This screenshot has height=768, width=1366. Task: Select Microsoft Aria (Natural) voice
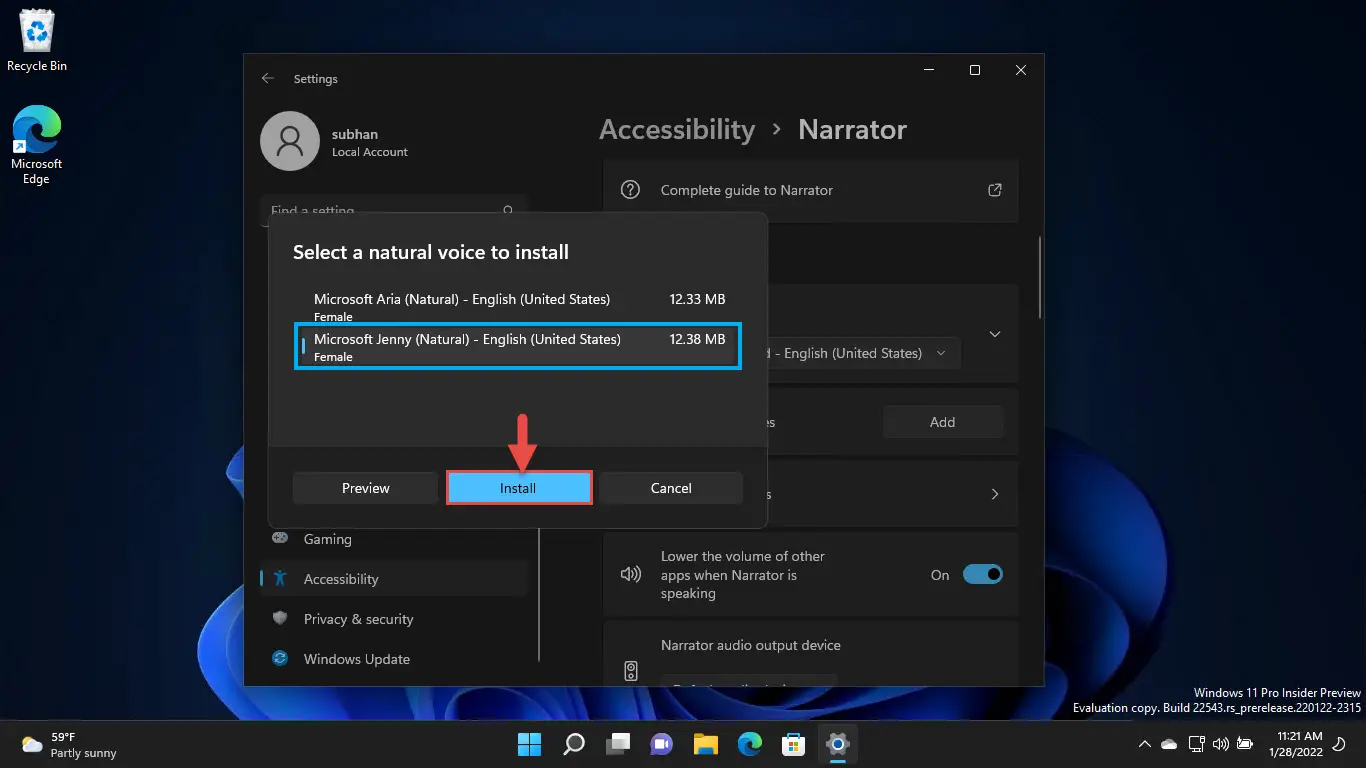pyautogui.click(x=518, y=305)
